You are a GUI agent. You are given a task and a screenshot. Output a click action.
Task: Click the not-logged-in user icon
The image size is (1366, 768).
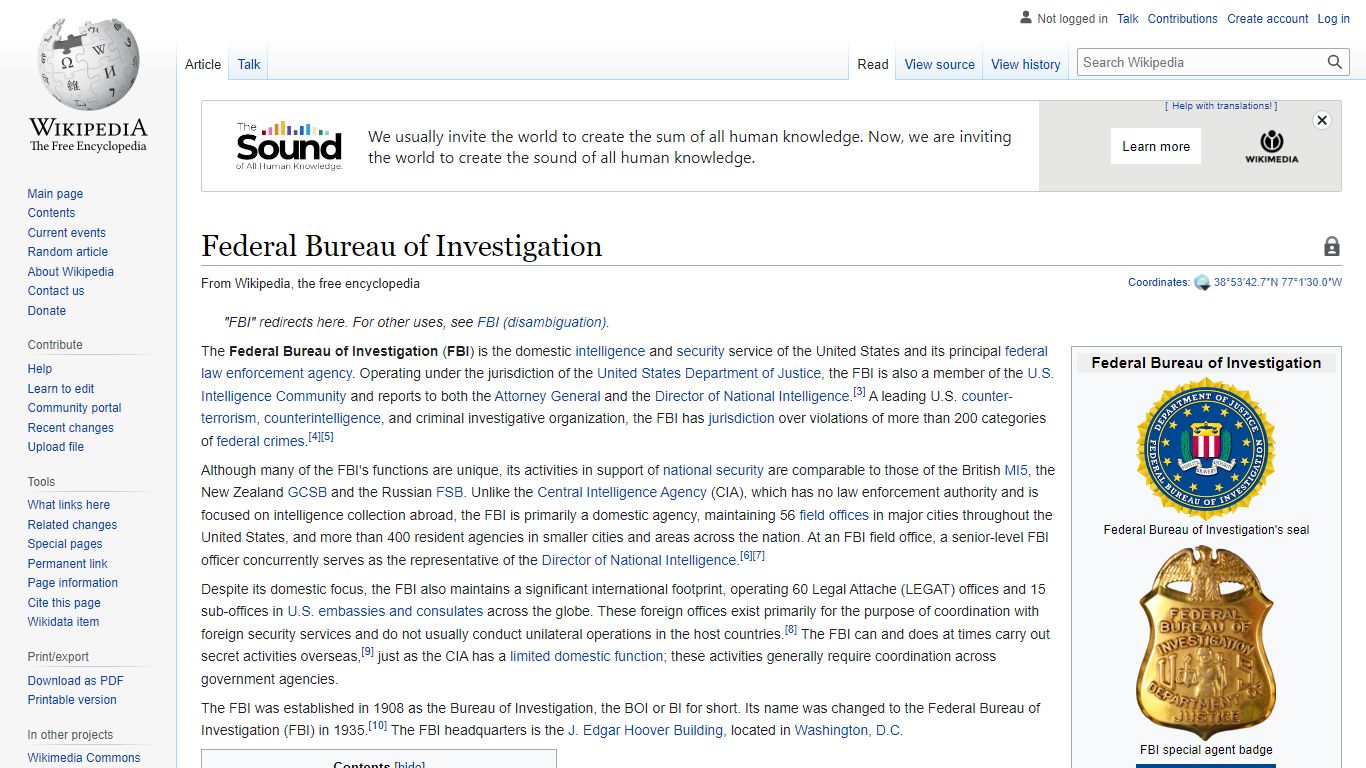coord(1026,18)
